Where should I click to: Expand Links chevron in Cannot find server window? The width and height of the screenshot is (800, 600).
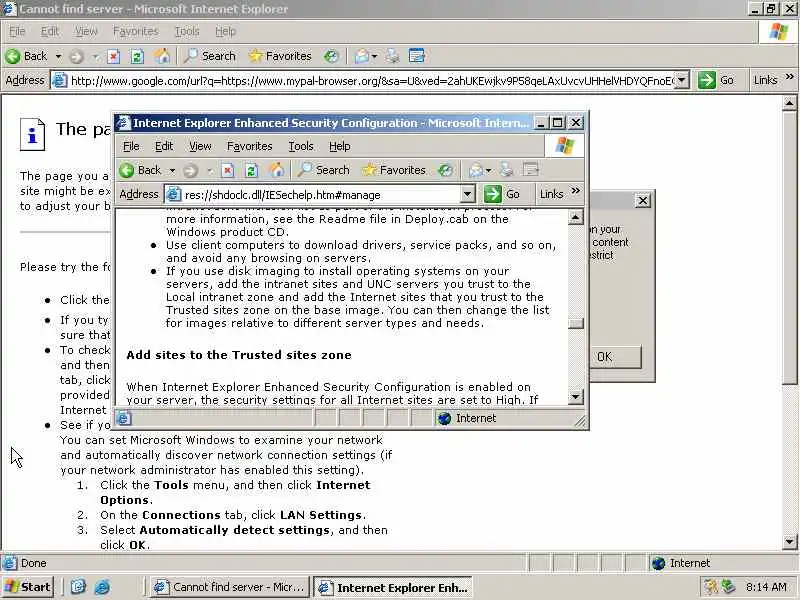click(790, 77)
